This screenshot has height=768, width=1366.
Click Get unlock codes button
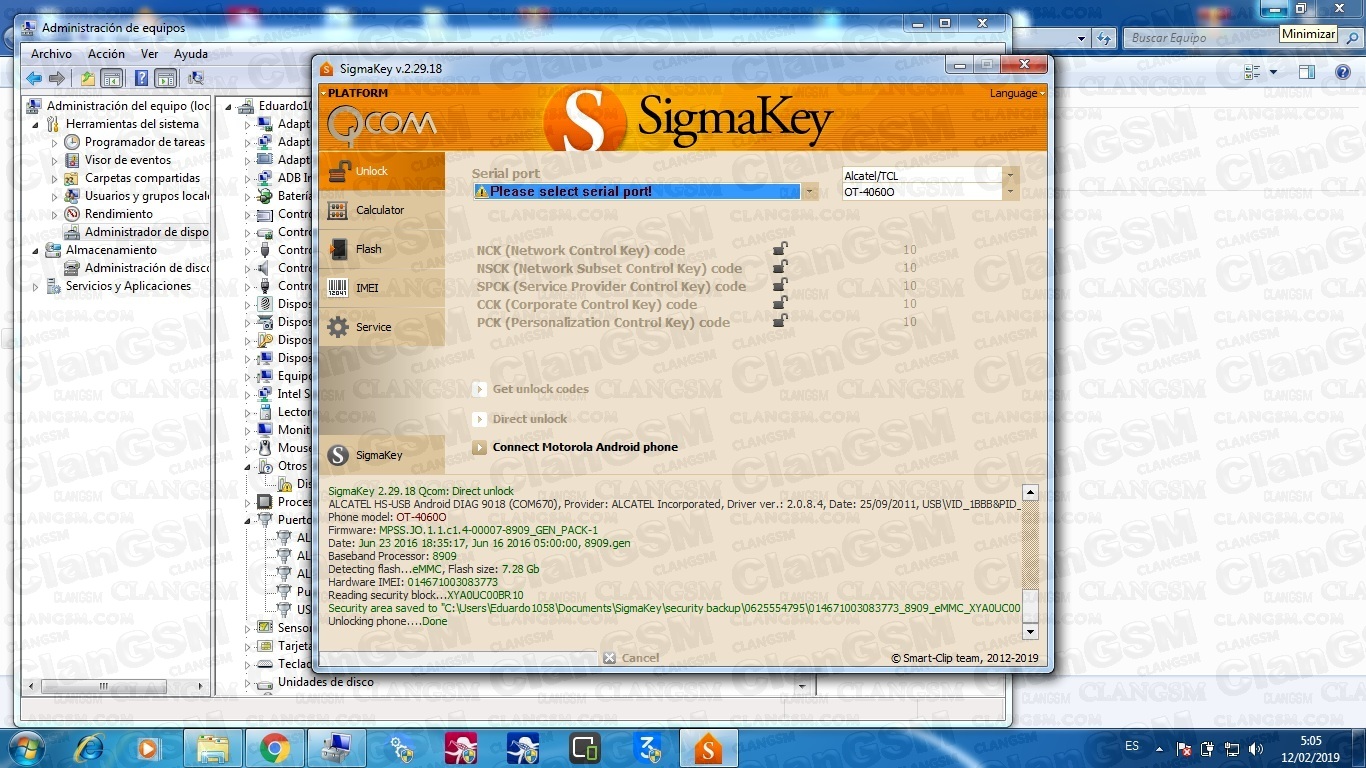click(x=531, y=389)
